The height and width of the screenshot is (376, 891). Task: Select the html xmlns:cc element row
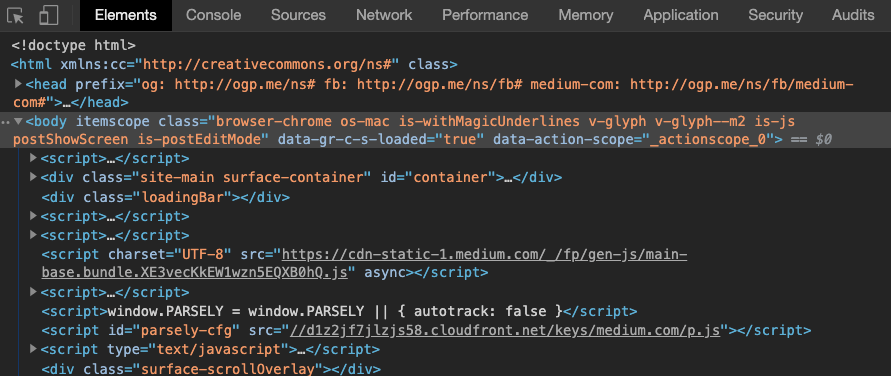(234, 64)
